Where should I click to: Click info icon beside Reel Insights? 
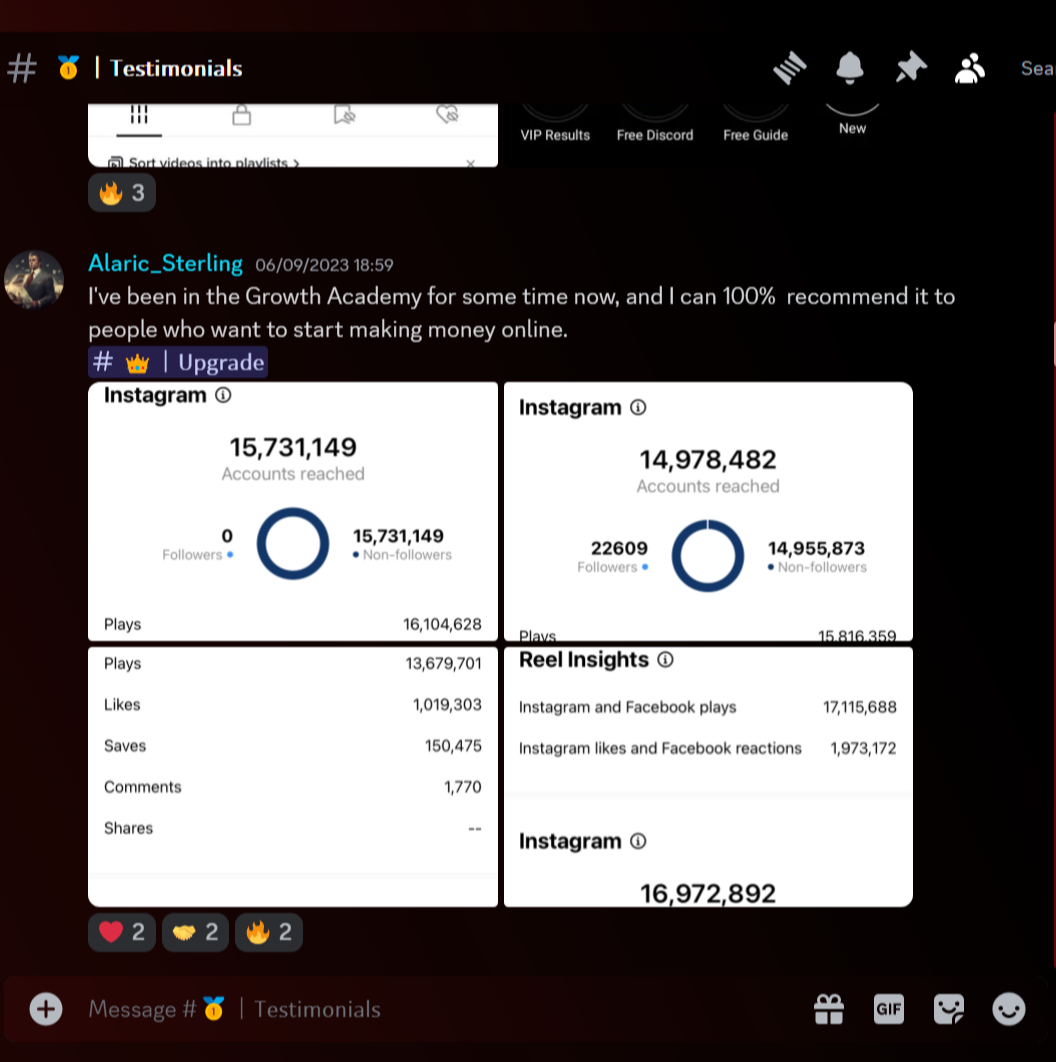coord(665,660)
